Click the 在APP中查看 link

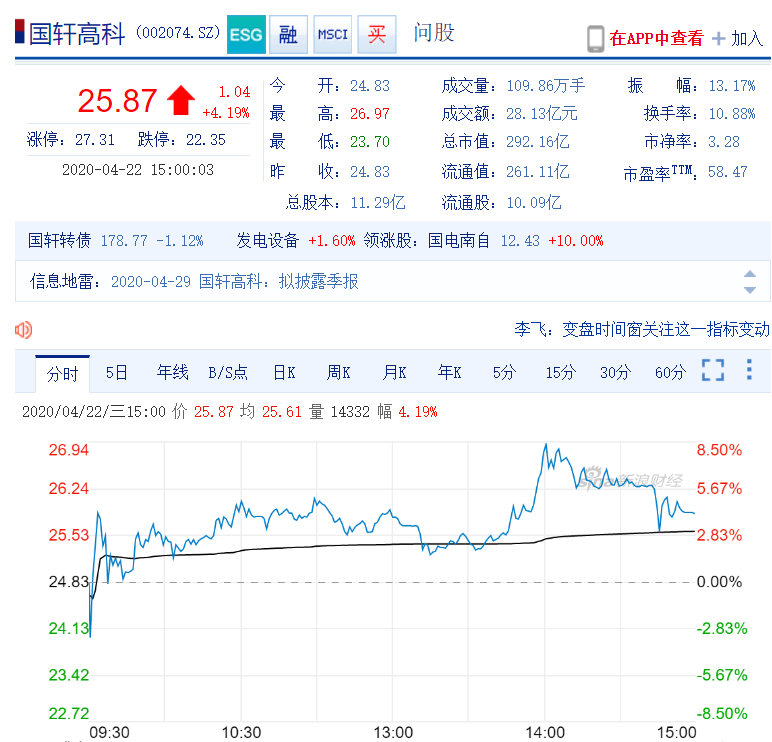click(x=656, y=39)
